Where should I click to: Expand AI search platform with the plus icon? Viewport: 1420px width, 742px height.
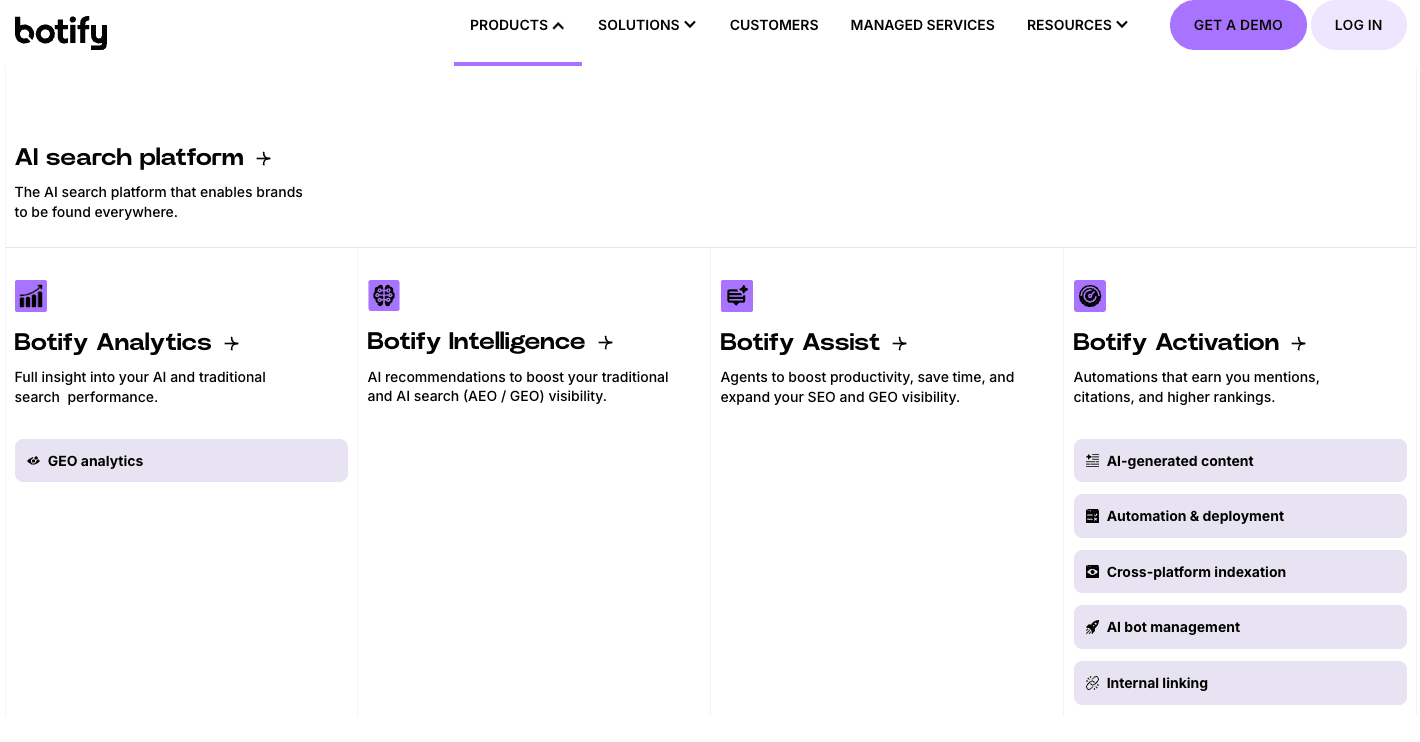click(x=264, y=158)
